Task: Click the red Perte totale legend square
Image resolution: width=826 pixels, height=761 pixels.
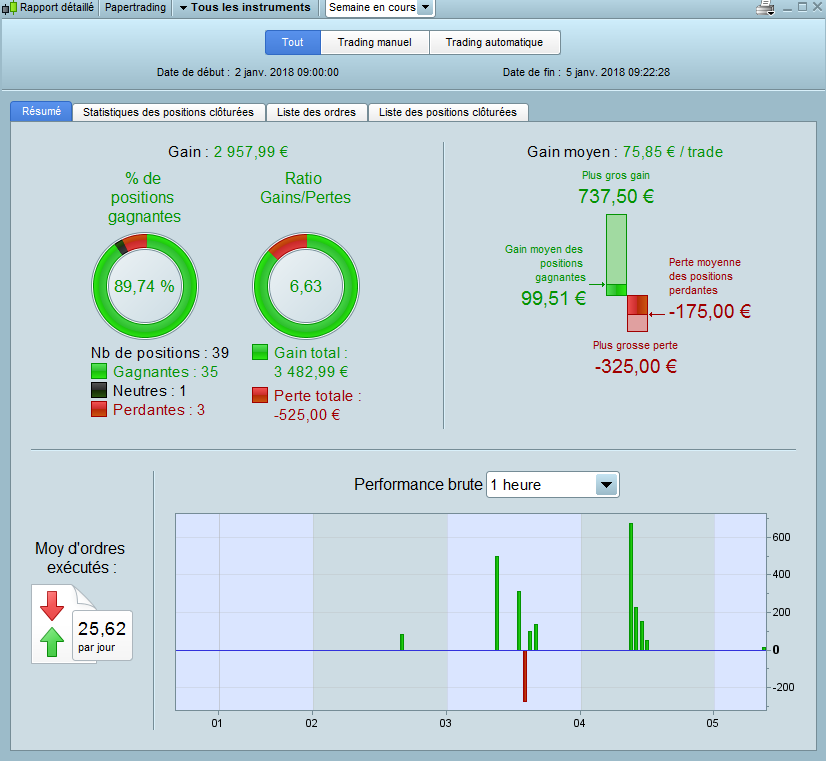Action: point(260,395)
